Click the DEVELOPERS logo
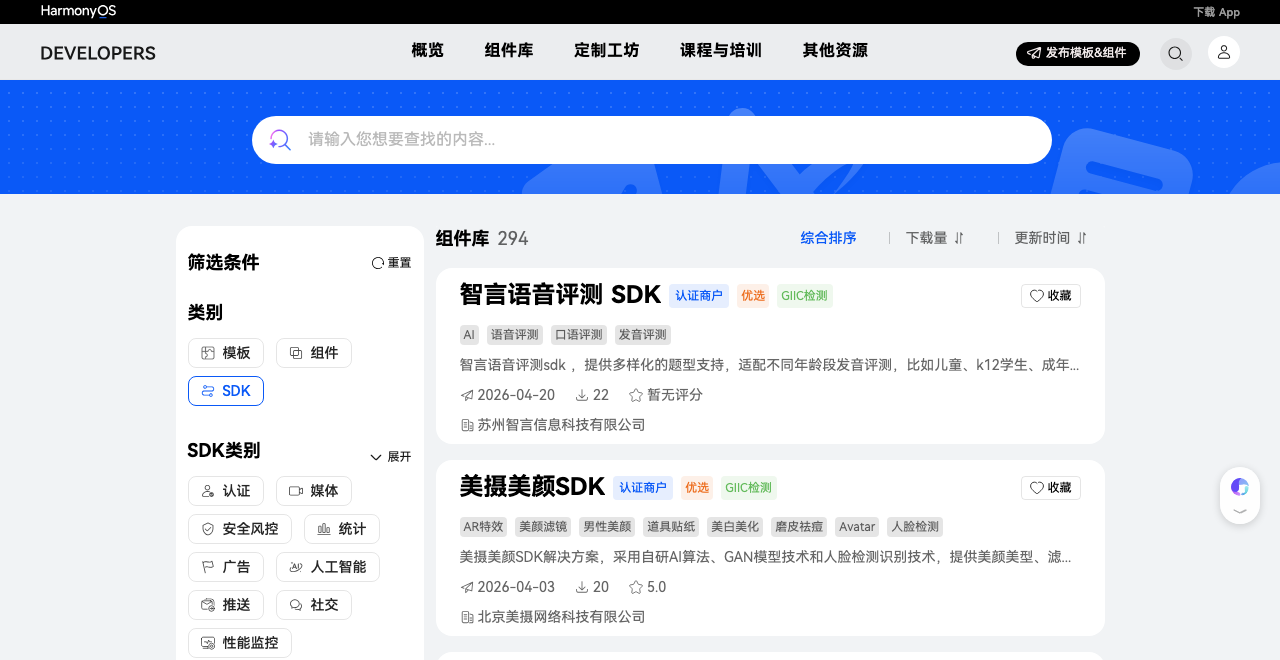Image resolution: width=1280 pixels, height=660 pixels. (x=98, y=53)
